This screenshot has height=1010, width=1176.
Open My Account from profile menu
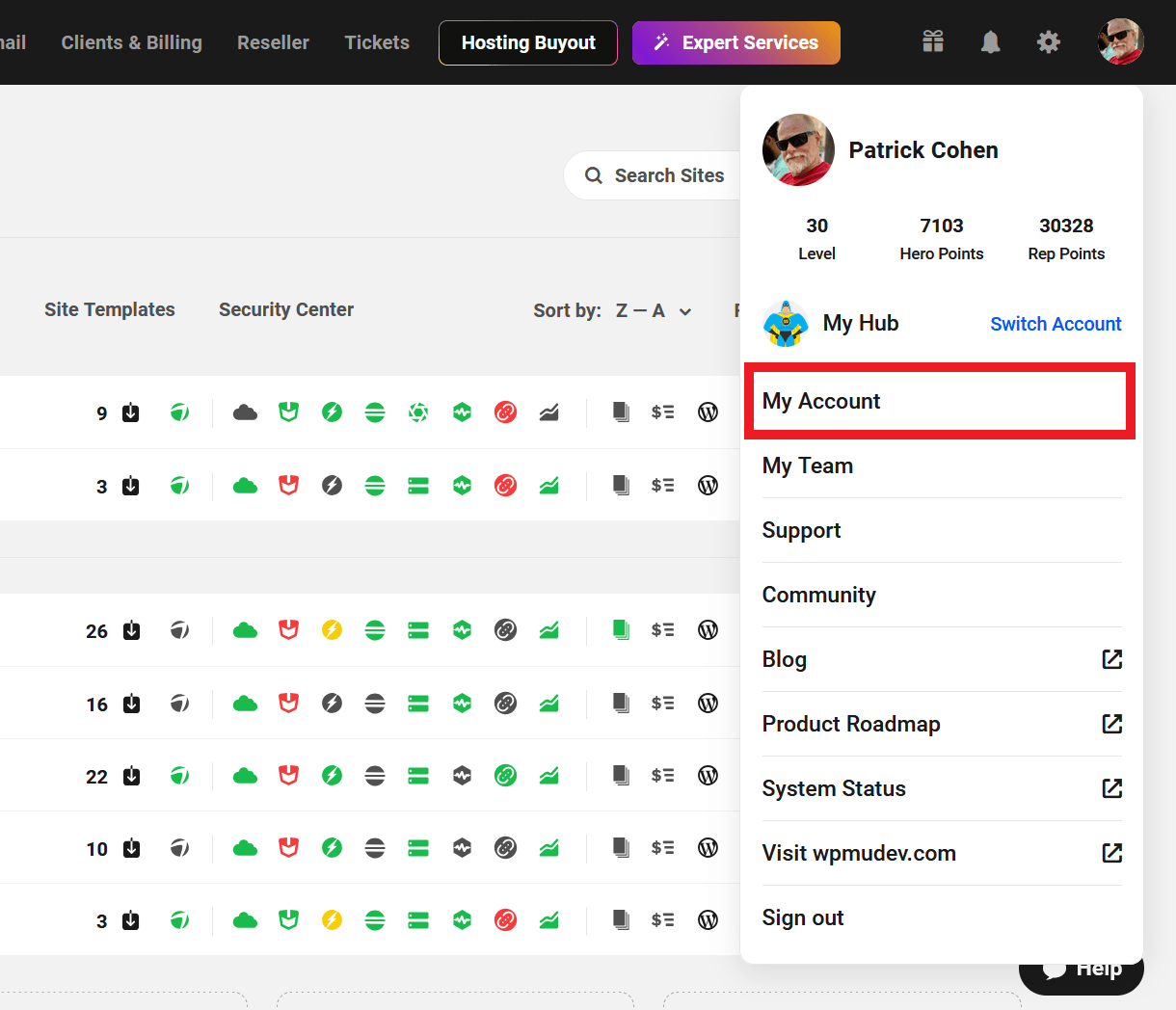tap(940, 401)
